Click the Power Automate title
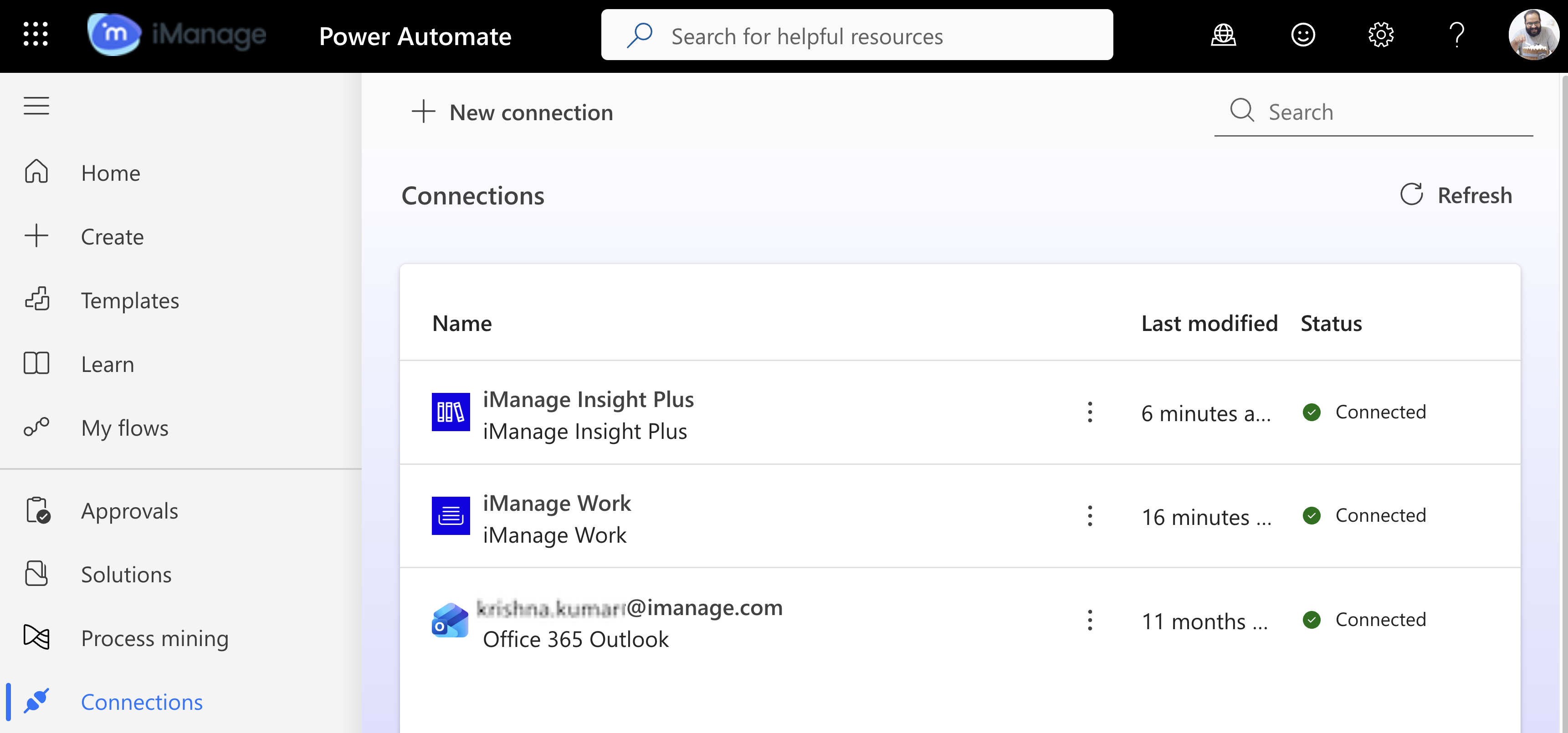 pyautogui.click(x=415, y=36)
